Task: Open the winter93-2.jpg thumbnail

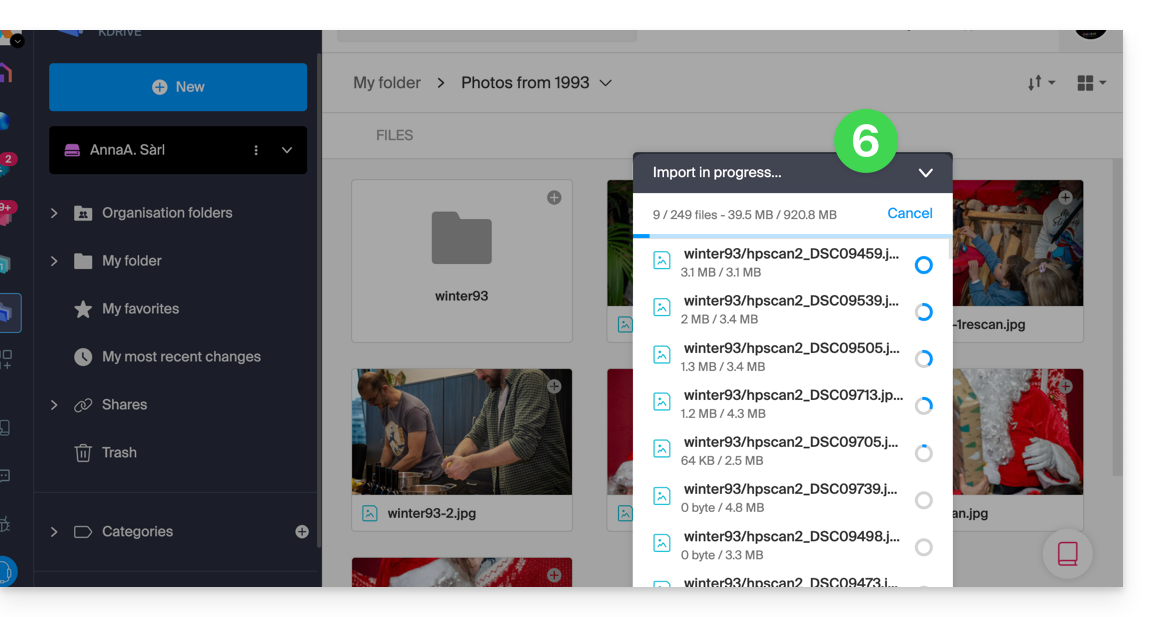Action: [x=461, y=432]
